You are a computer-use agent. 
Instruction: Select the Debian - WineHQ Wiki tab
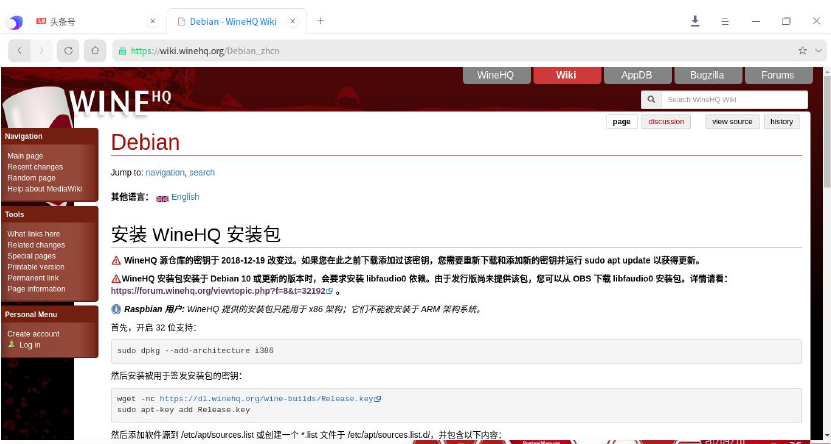coord(234,21)
